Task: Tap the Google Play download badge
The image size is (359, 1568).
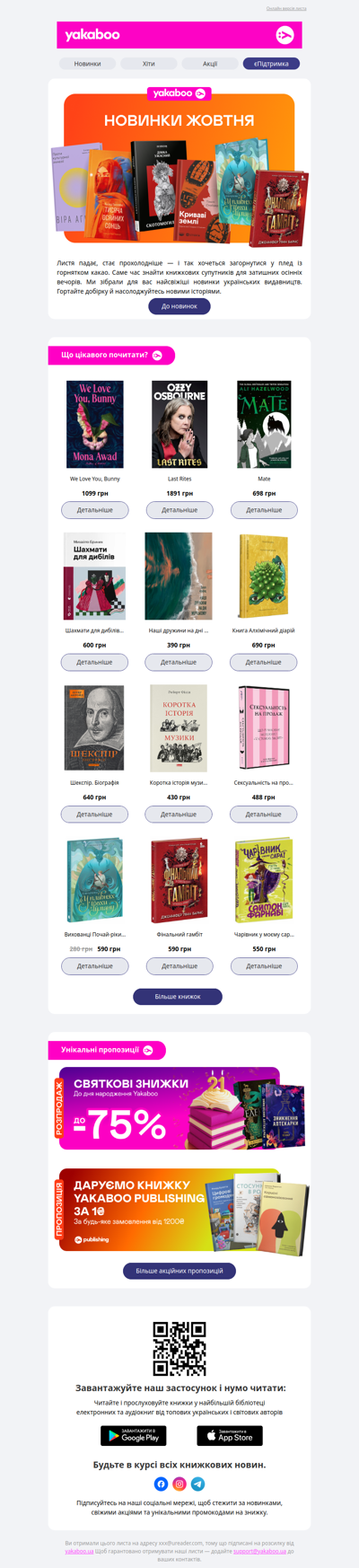Action: click(134, 1436)
